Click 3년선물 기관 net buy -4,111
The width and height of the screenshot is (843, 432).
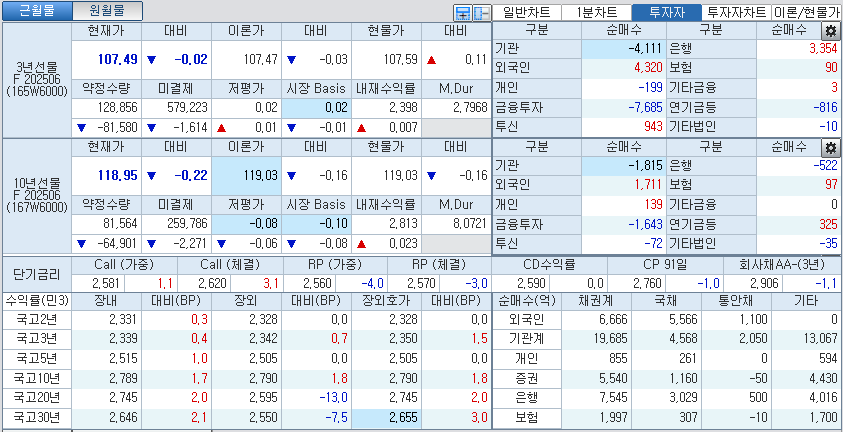click(x=645, y=49)
